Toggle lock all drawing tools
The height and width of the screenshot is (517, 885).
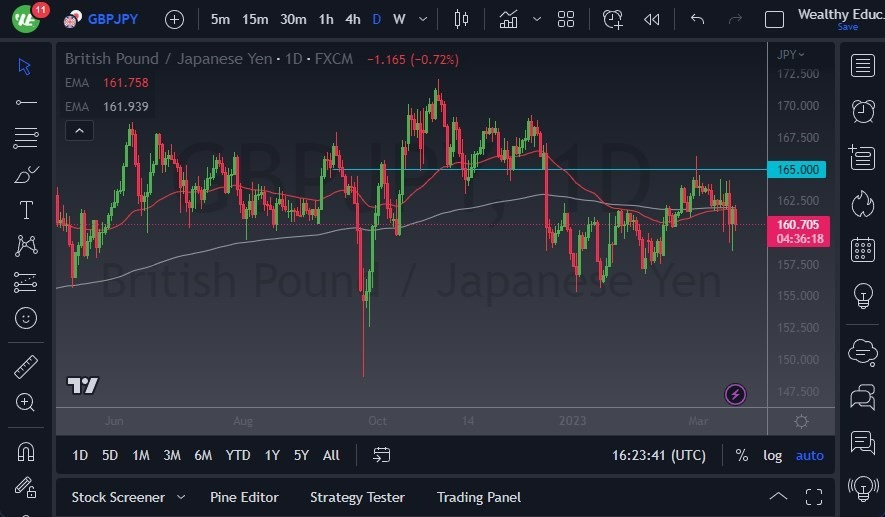(26, 487)
